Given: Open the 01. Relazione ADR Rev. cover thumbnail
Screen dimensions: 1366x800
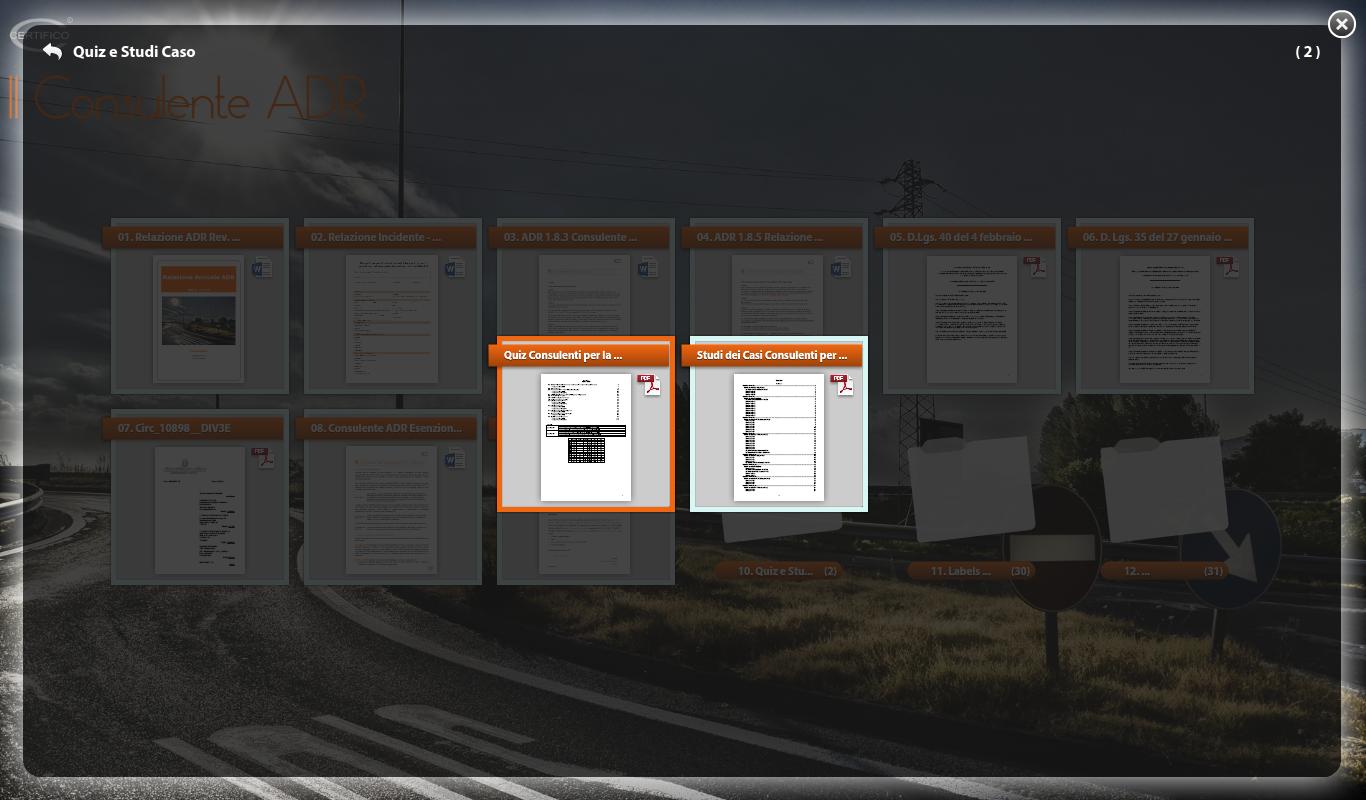Looking at the screenshot, I should pyautogui.click(x=198, y=319).
